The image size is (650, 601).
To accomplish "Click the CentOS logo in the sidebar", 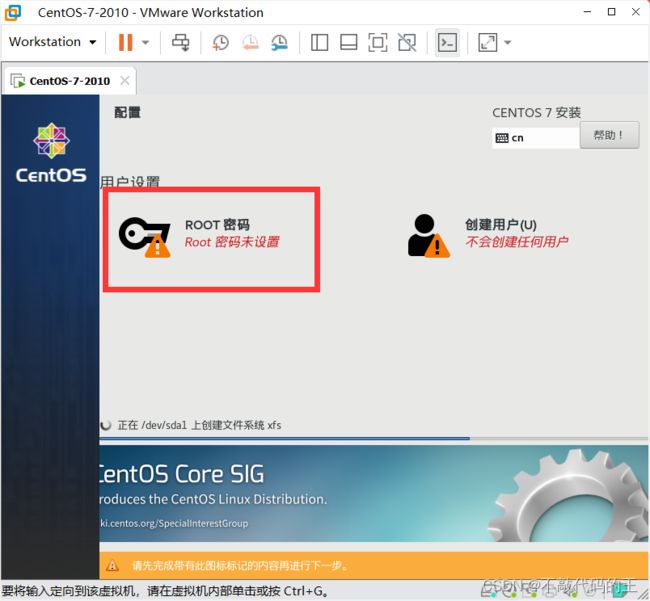I will click(x=51, y=152).
